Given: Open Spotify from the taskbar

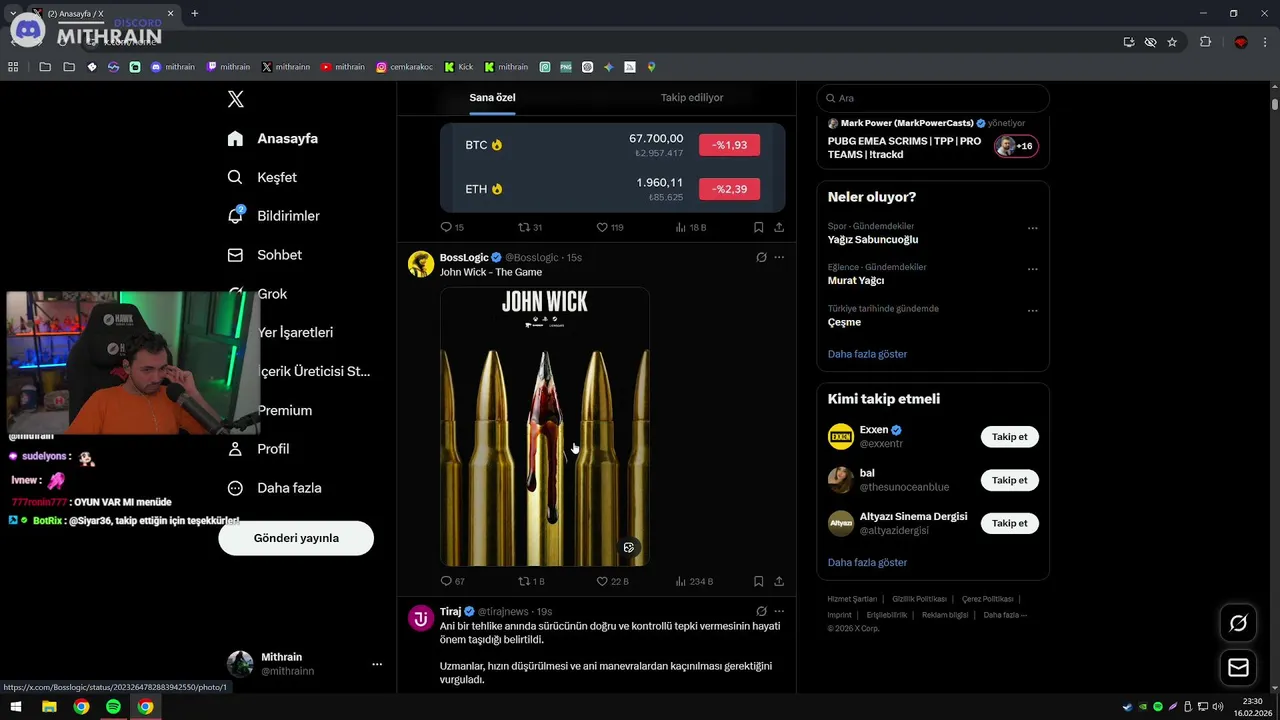Looking at the screenshot, I should click(113, 707).
